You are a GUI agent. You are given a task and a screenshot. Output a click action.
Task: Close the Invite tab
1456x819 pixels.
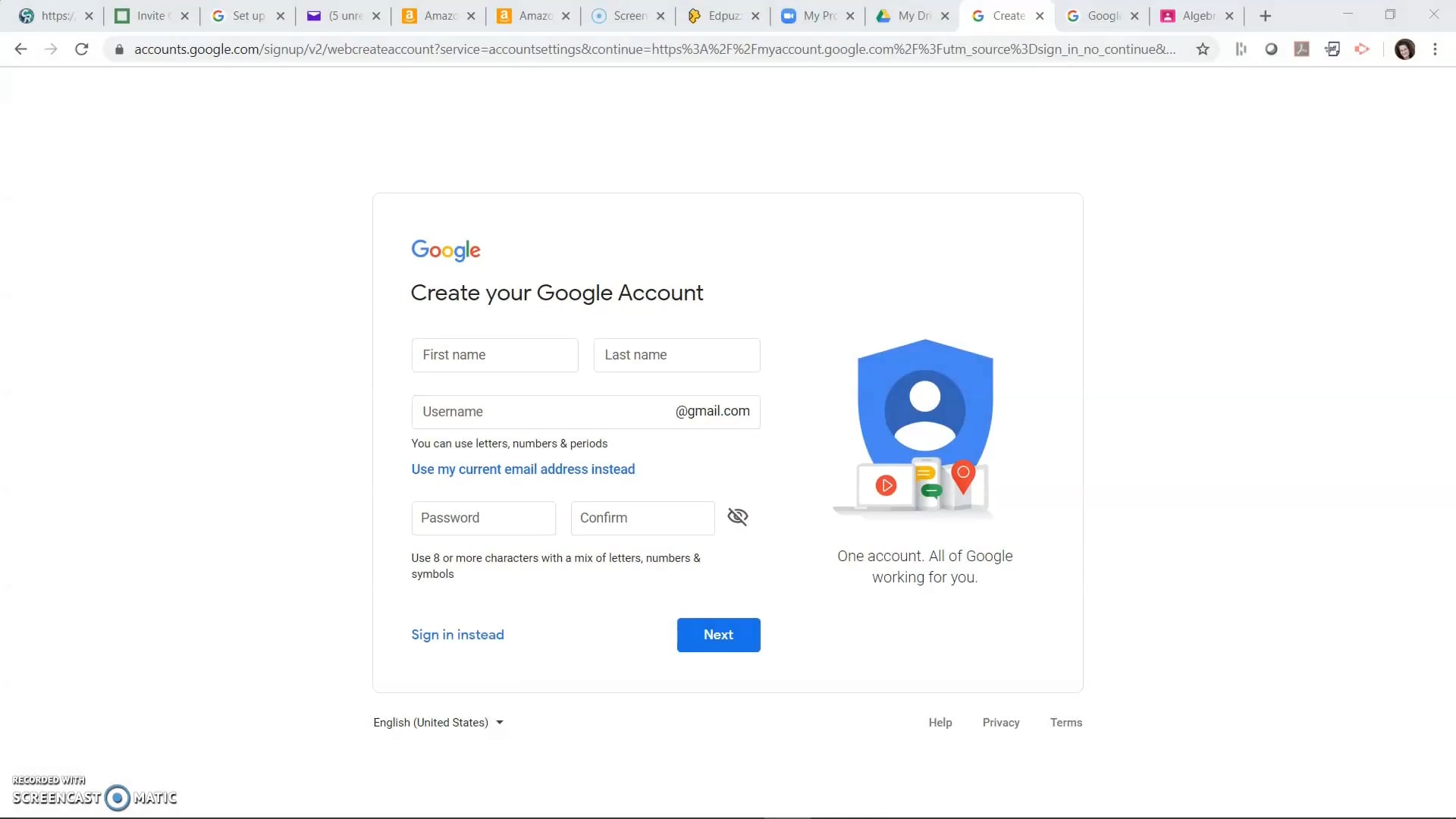coord(184,16)
